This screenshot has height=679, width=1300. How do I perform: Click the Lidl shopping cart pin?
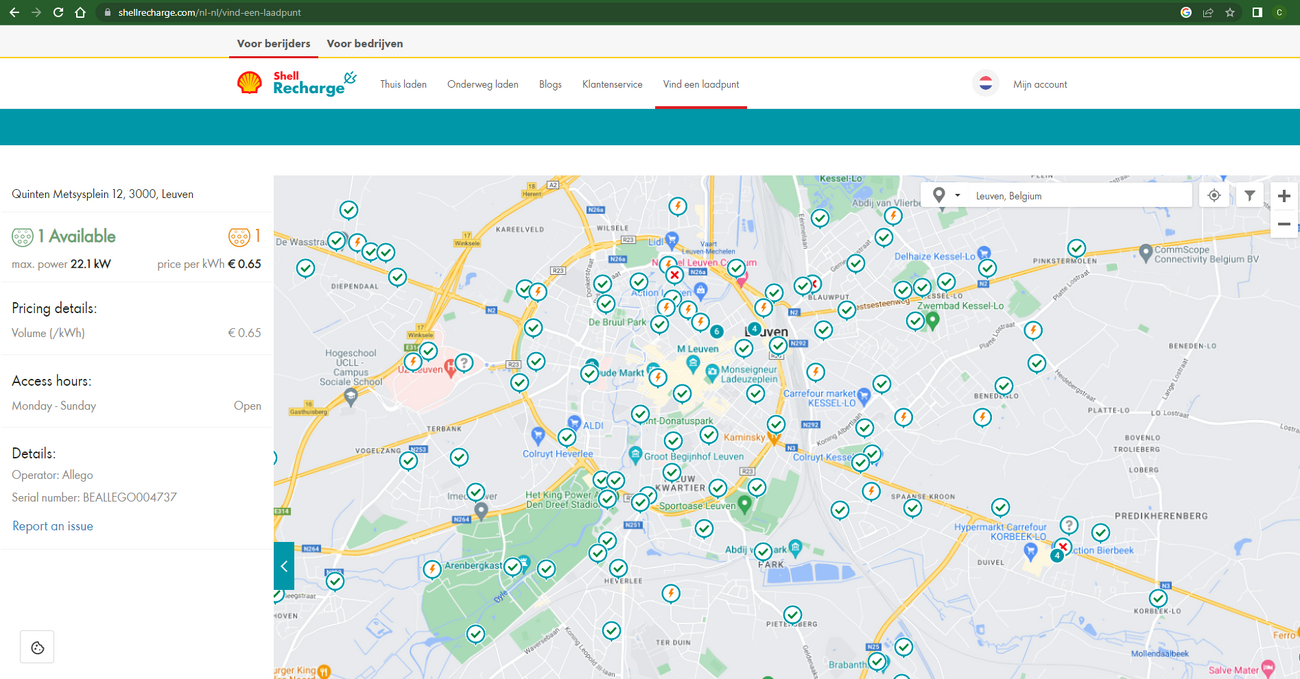(672, 241)
